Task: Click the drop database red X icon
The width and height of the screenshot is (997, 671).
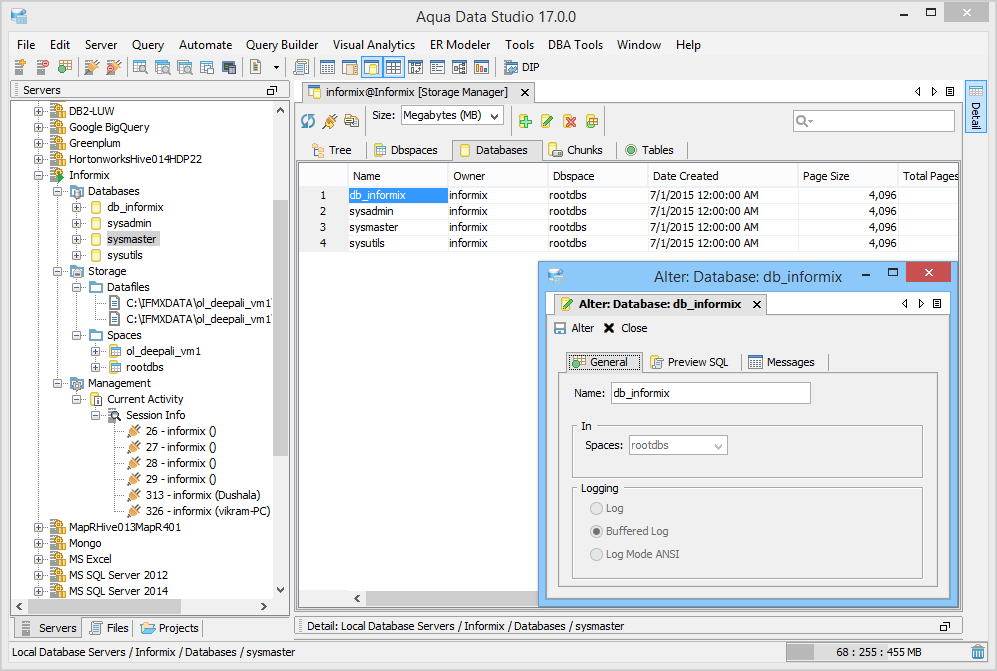Action: point(570,121)
